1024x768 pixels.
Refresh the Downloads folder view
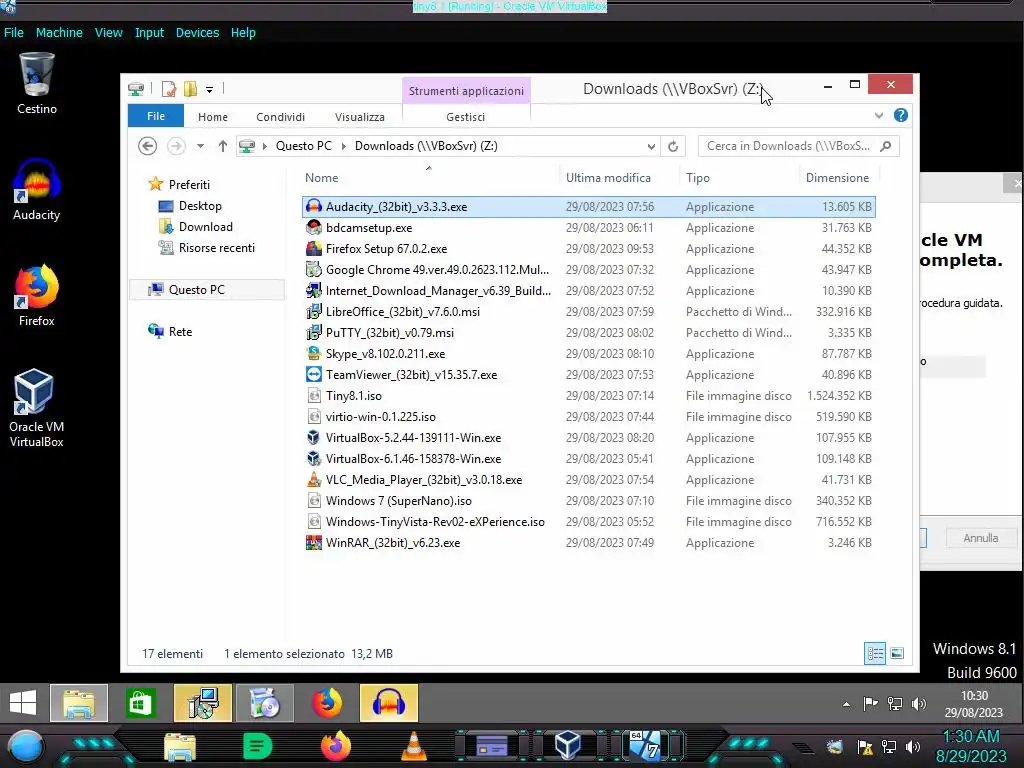click(673, 146)
